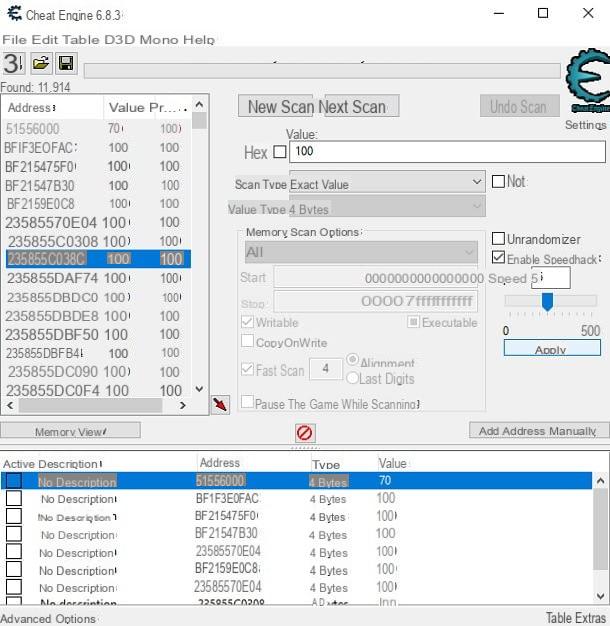This screenshot has width=610, height=626.
Task: Toggle the Fast Scan checkbox
Action: [x=248, y=369]
